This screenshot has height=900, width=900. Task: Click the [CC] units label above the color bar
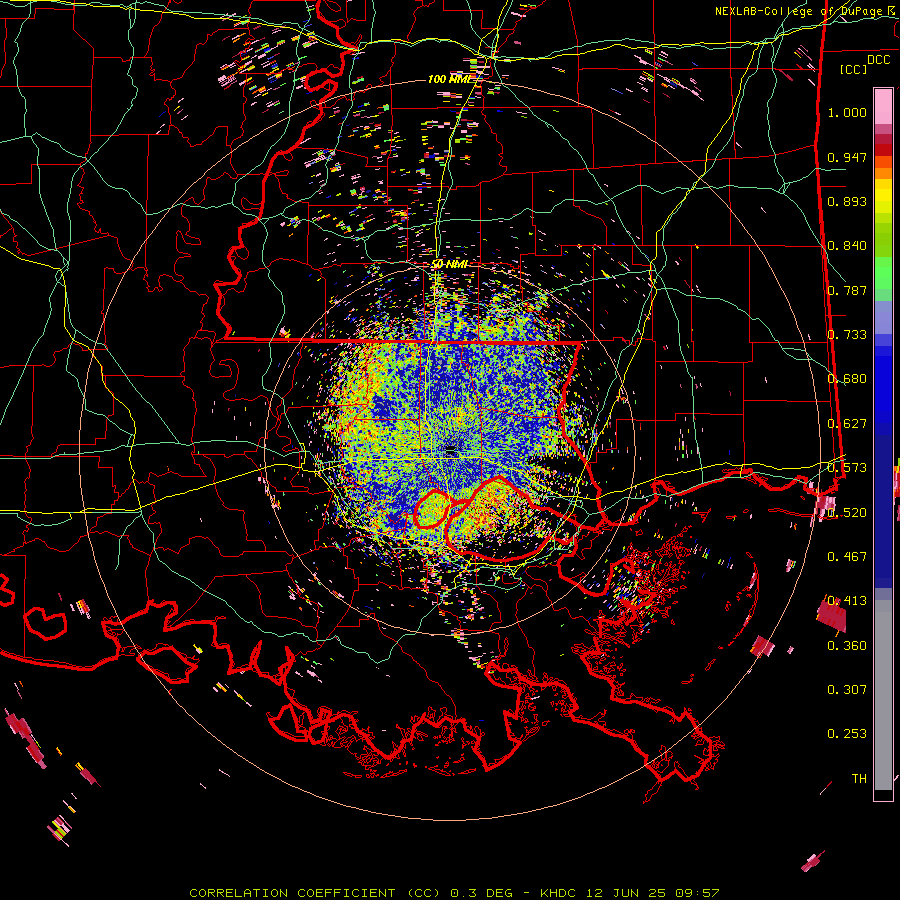[853, 69]
